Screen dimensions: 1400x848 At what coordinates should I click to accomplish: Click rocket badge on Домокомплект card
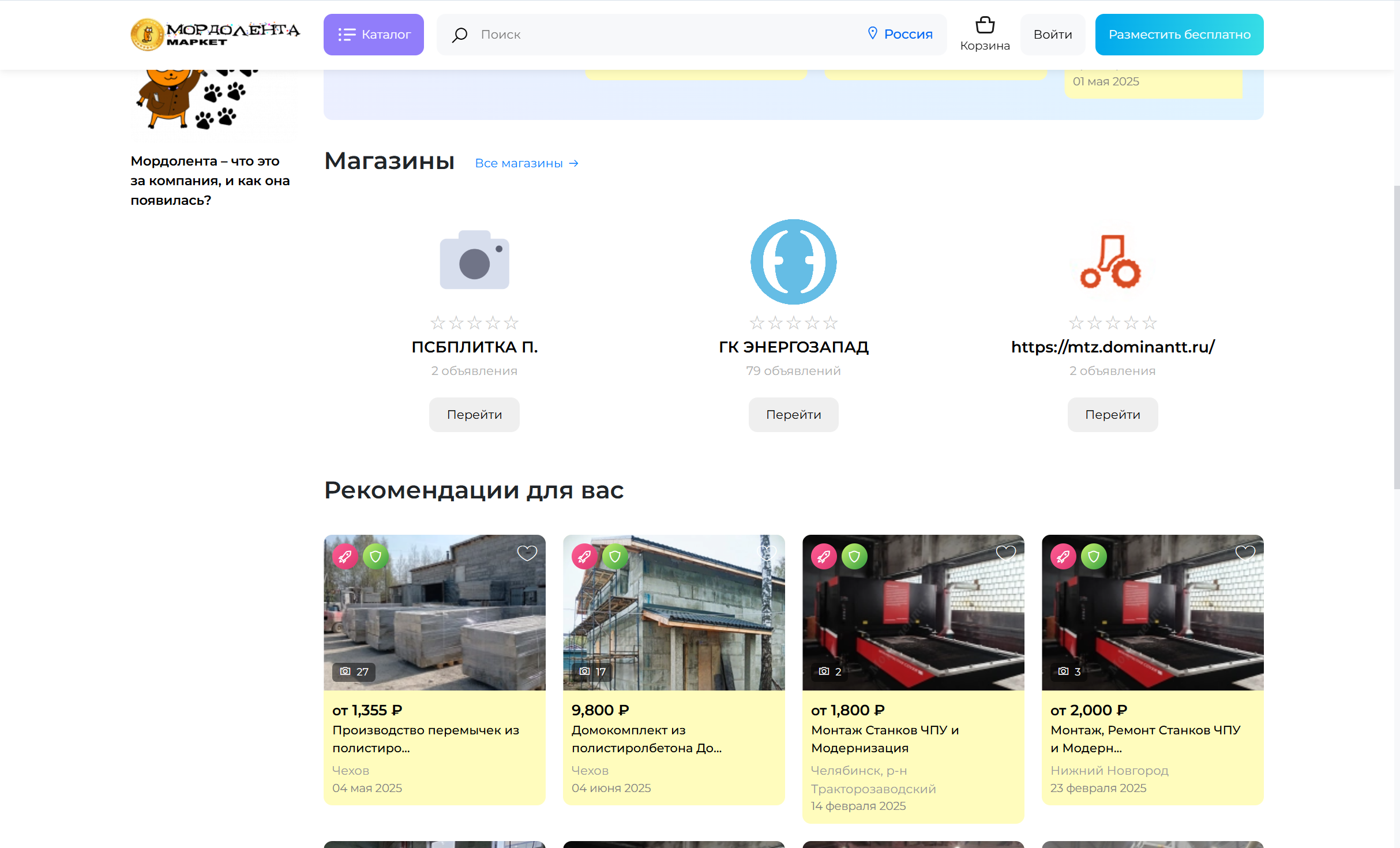[584, 556]
